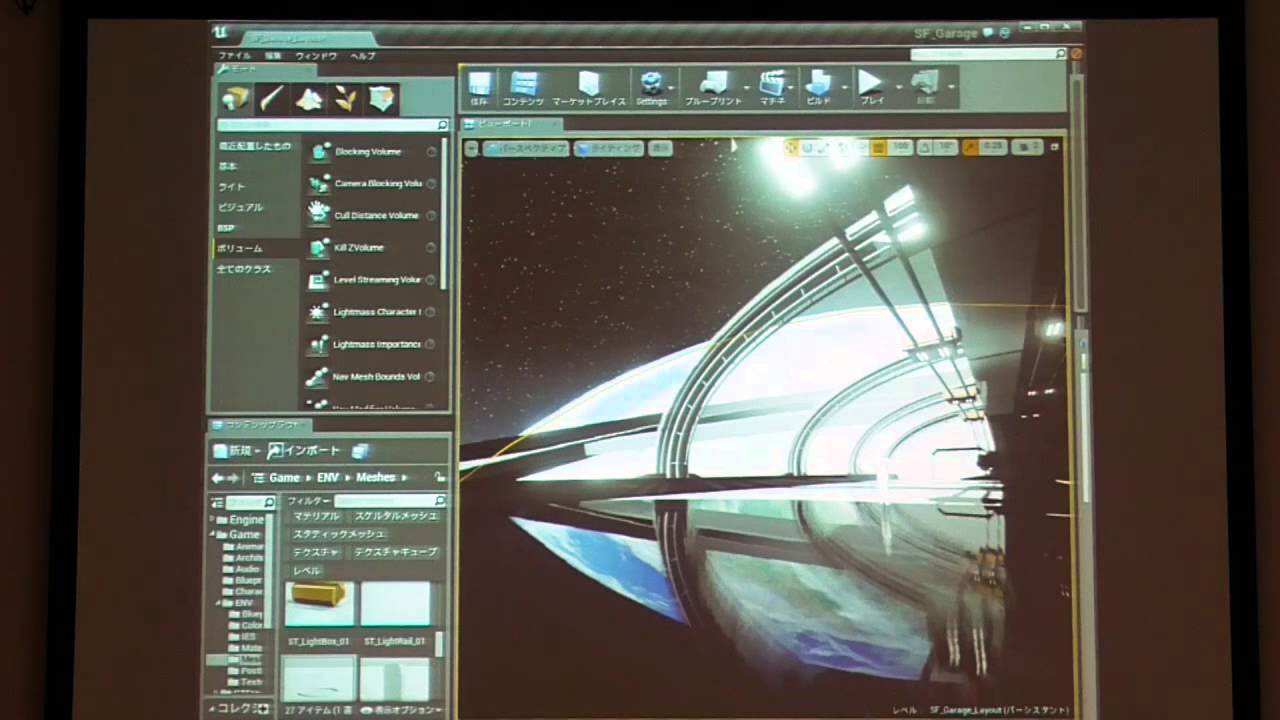Click the Build toolbar icon
This screenshot has height=720, width=1280.
point(818,84)
